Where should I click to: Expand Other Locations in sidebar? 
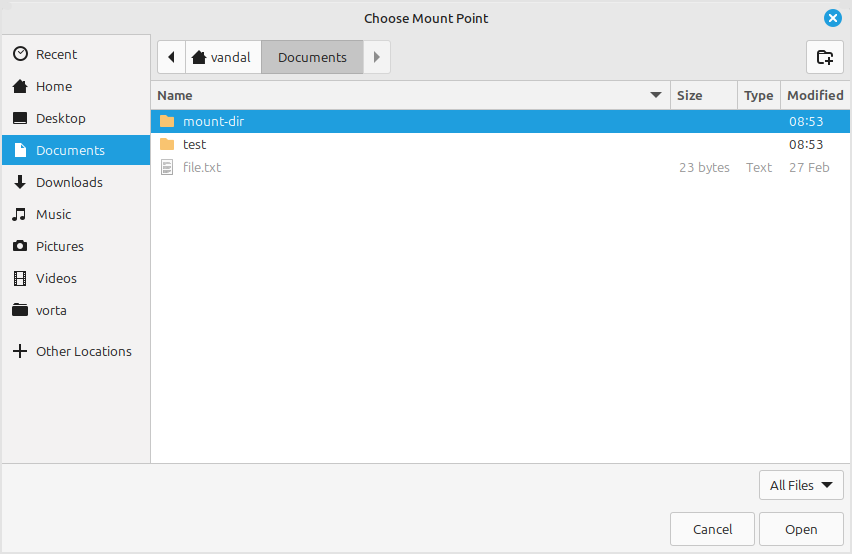[x=83, y=351]
